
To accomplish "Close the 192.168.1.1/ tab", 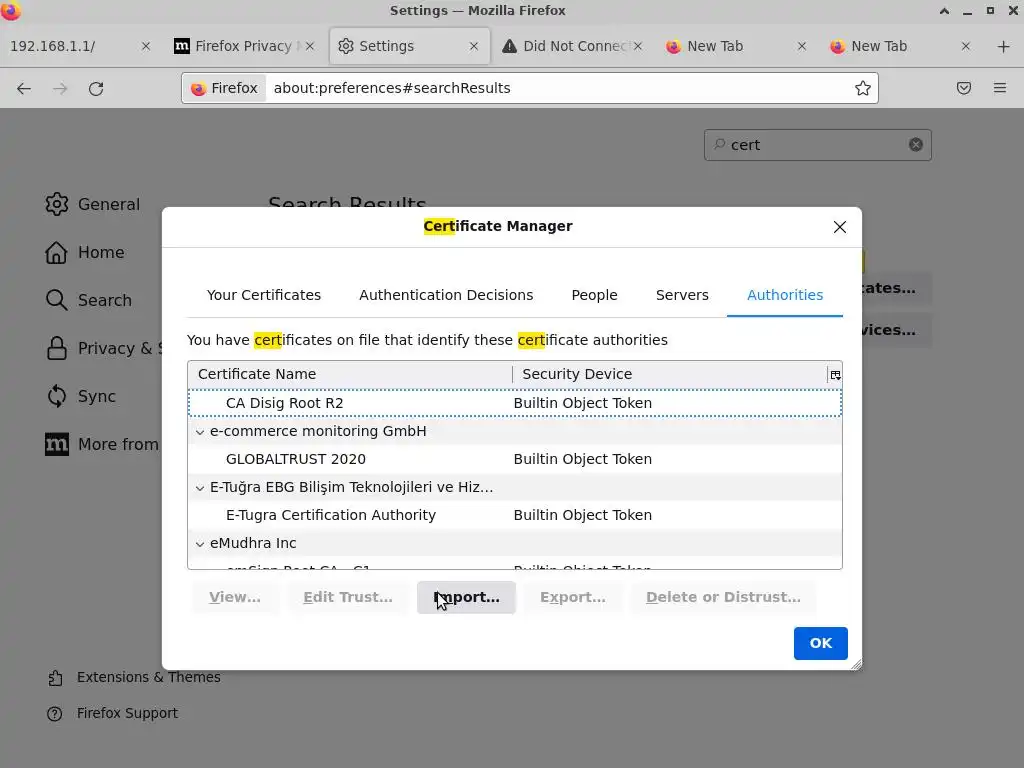I will point(146,46).
